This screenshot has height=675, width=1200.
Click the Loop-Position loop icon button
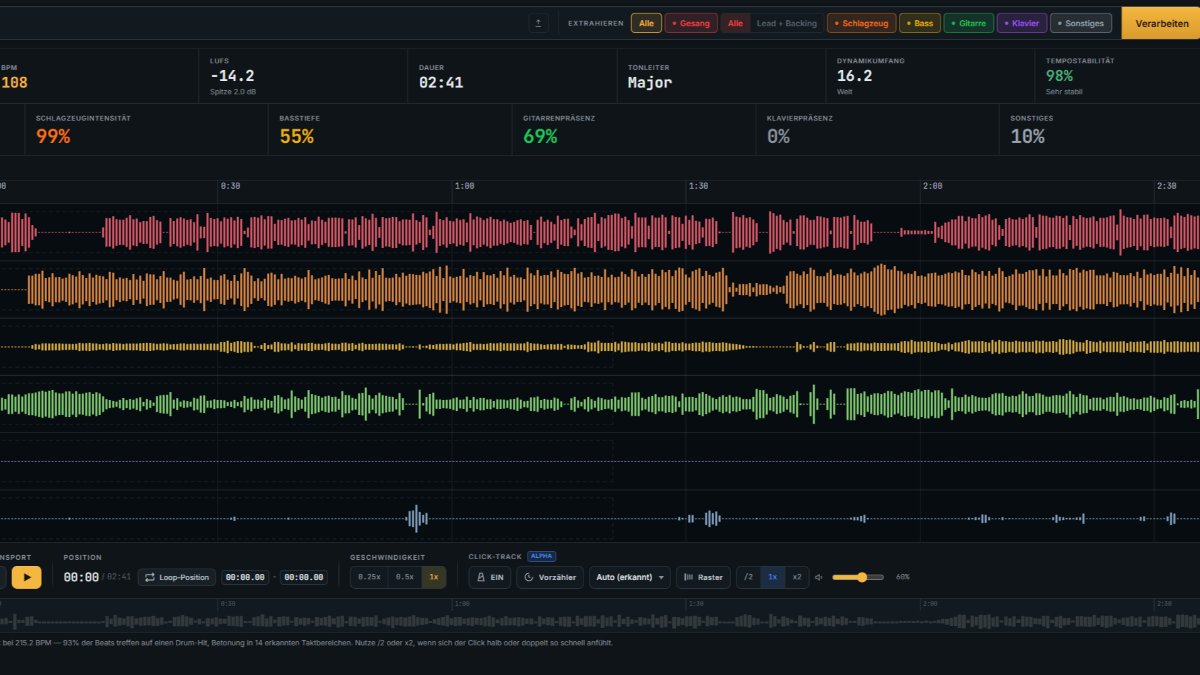tap(176, 577)
